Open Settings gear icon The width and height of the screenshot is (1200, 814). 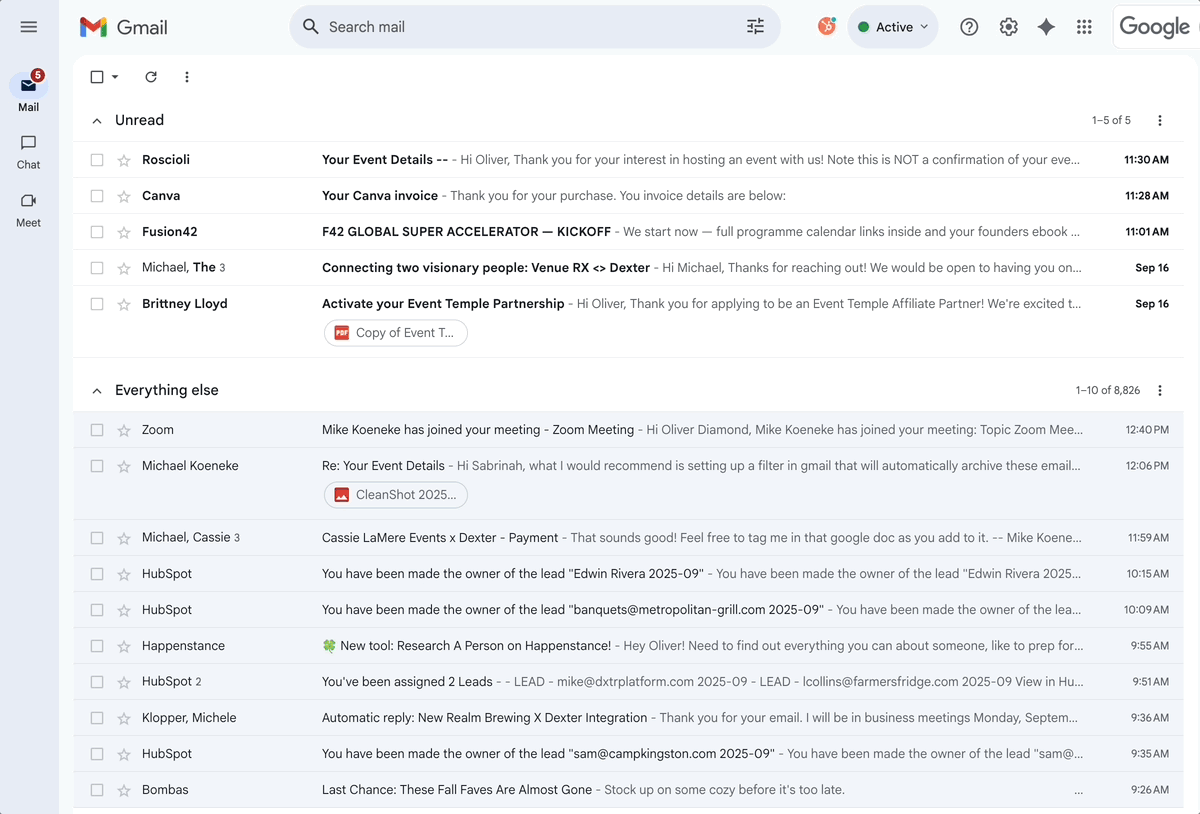[x=1008, y=27]
